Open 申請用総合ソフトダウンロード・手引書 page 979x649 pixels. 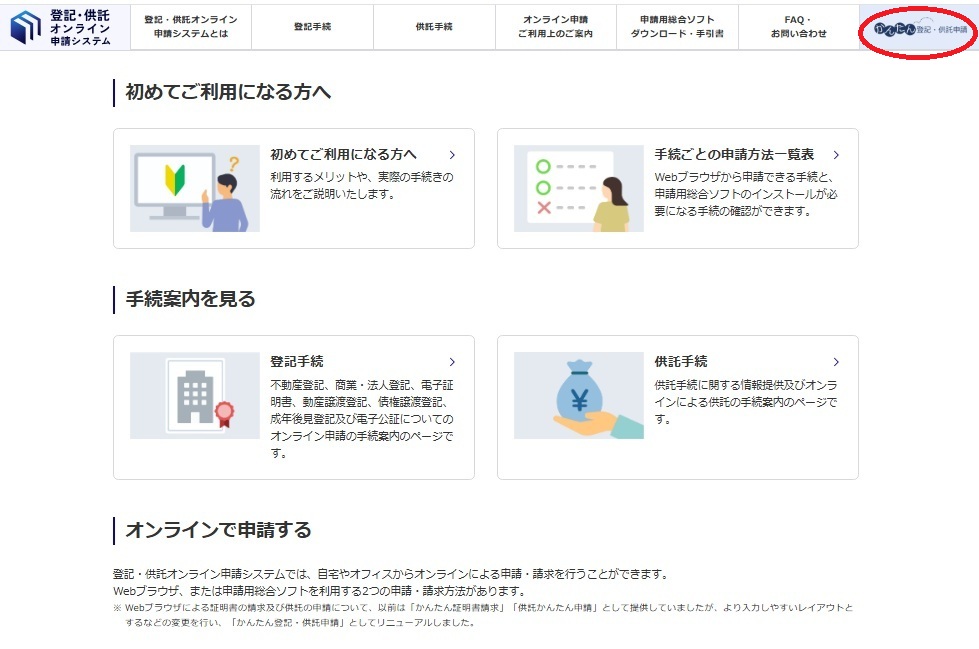[x=679, y=26]
